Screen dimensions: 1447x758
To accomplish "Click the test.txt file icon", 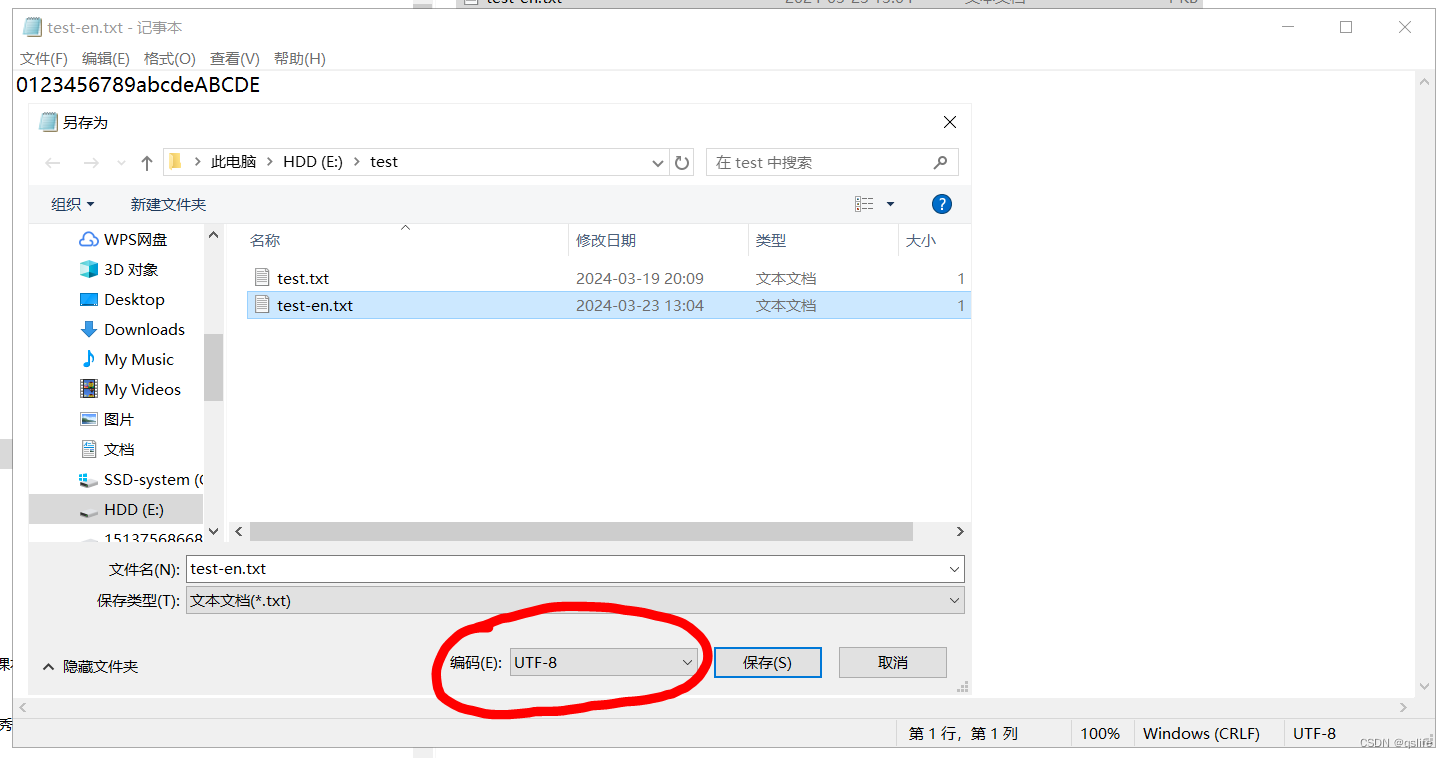I will [263, 277].
